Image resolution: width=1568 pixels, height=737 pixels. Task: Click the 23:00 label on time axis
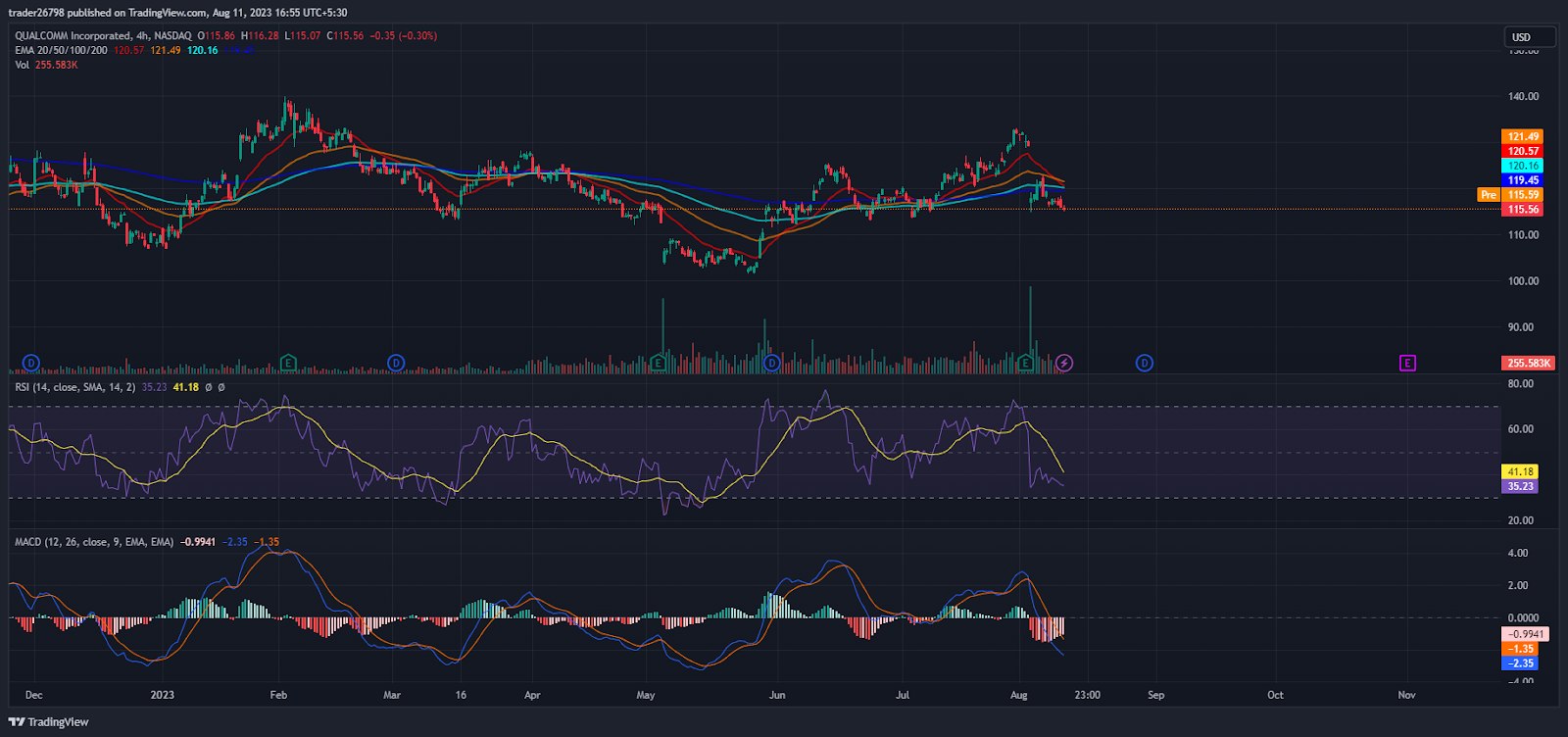[1087, 695]
